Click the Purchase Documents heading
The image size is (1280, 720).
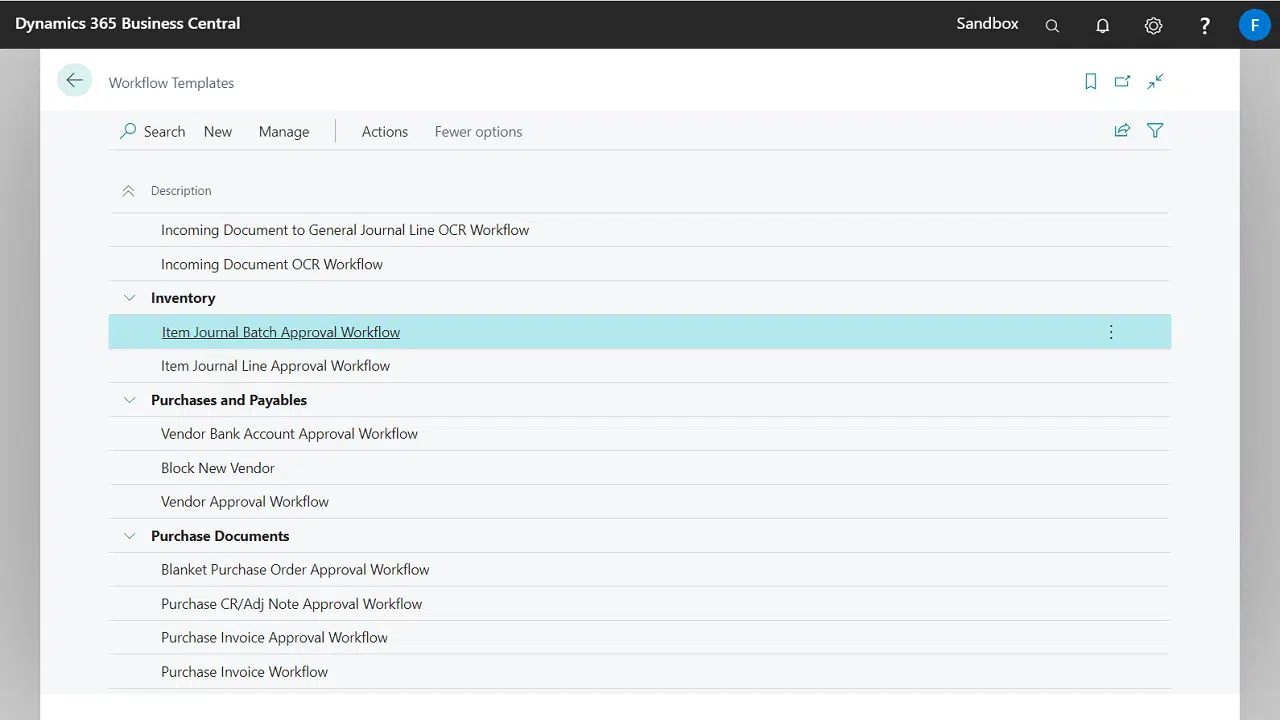(x=220, y=536)
